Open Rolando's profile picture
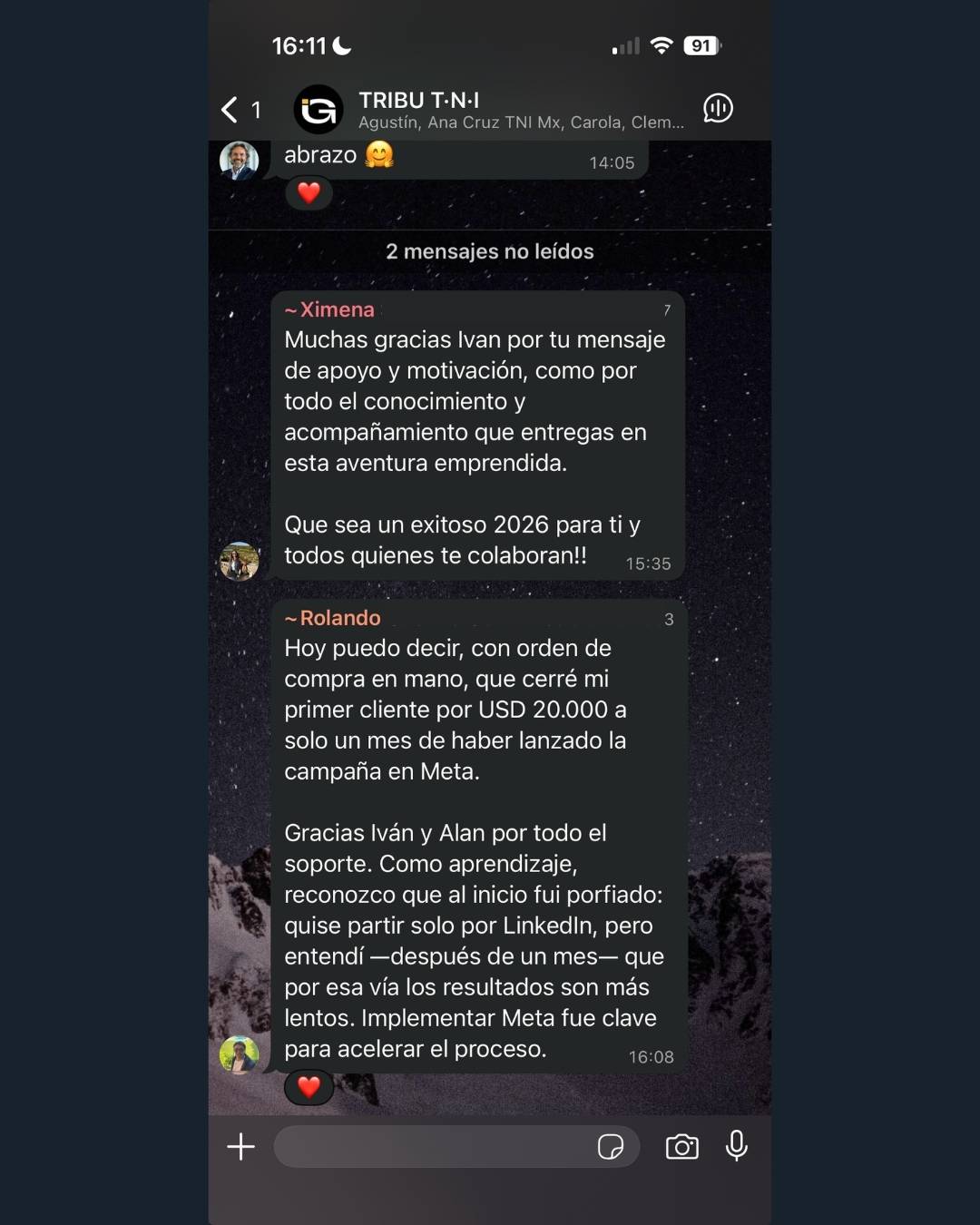This screenshot has height=1225, width=980. [x=240, y=1055]
